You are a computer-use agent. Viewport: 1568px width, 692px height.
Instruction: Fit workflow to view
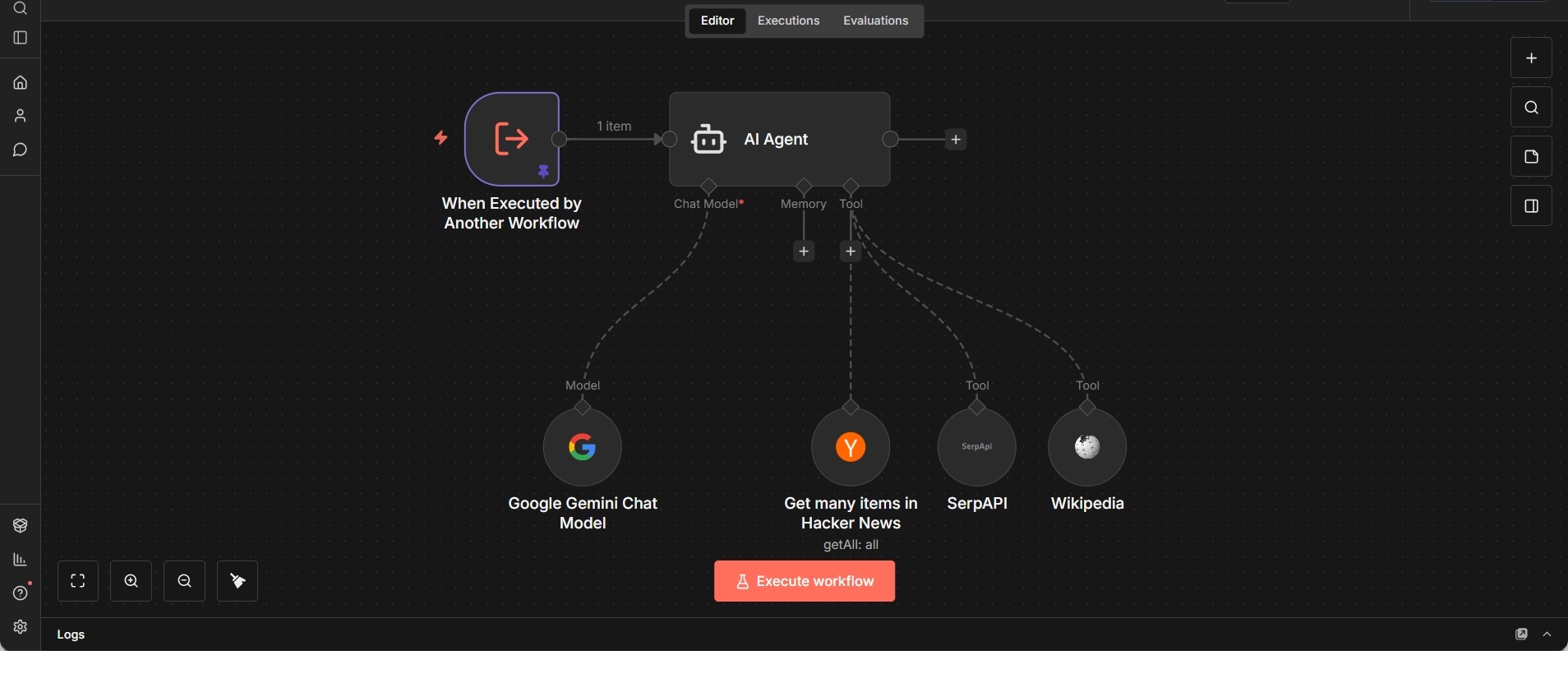pyautogui.click(x=78, y=581)
